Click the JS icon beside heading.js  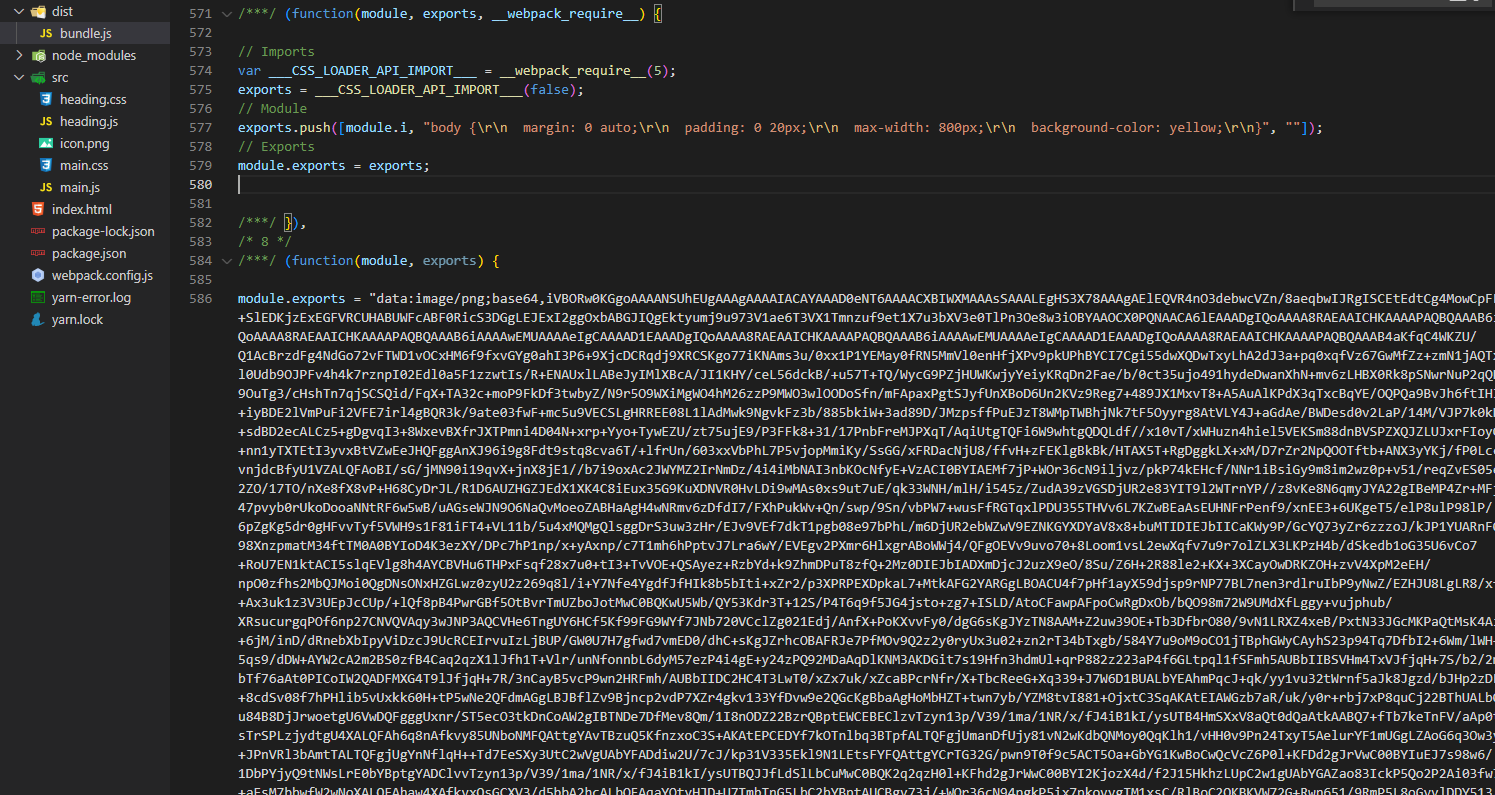pos(46,121)
